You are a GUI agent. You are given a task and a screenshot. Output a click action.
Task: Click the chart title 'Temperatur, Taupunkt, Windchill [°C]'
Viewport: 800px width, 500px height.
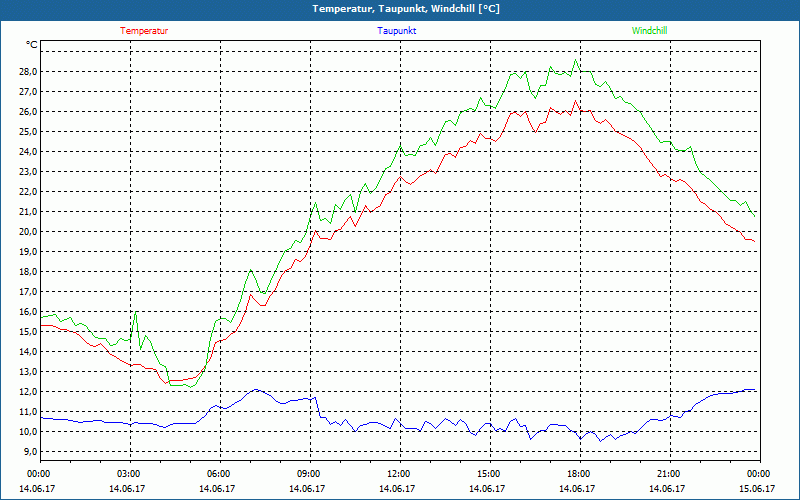pyautogui.click(x=406, y=9)
